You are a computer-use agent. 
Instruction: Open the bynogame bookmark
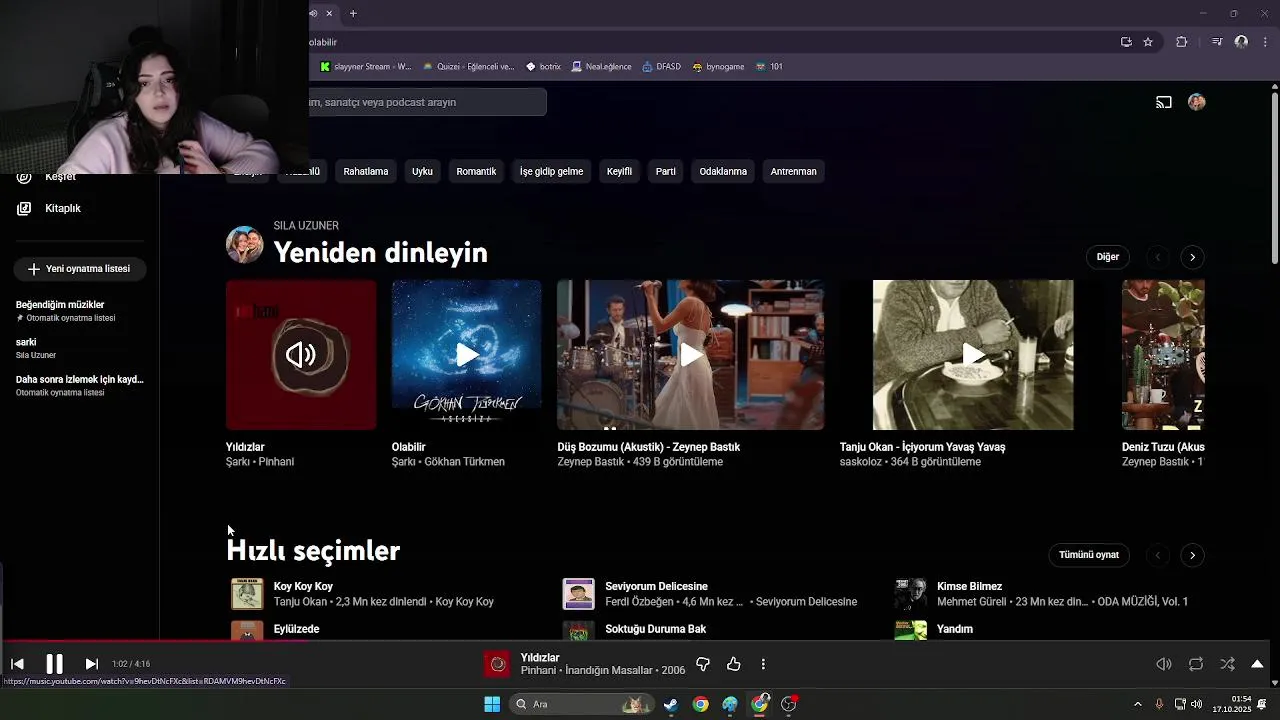coord(718,67)
